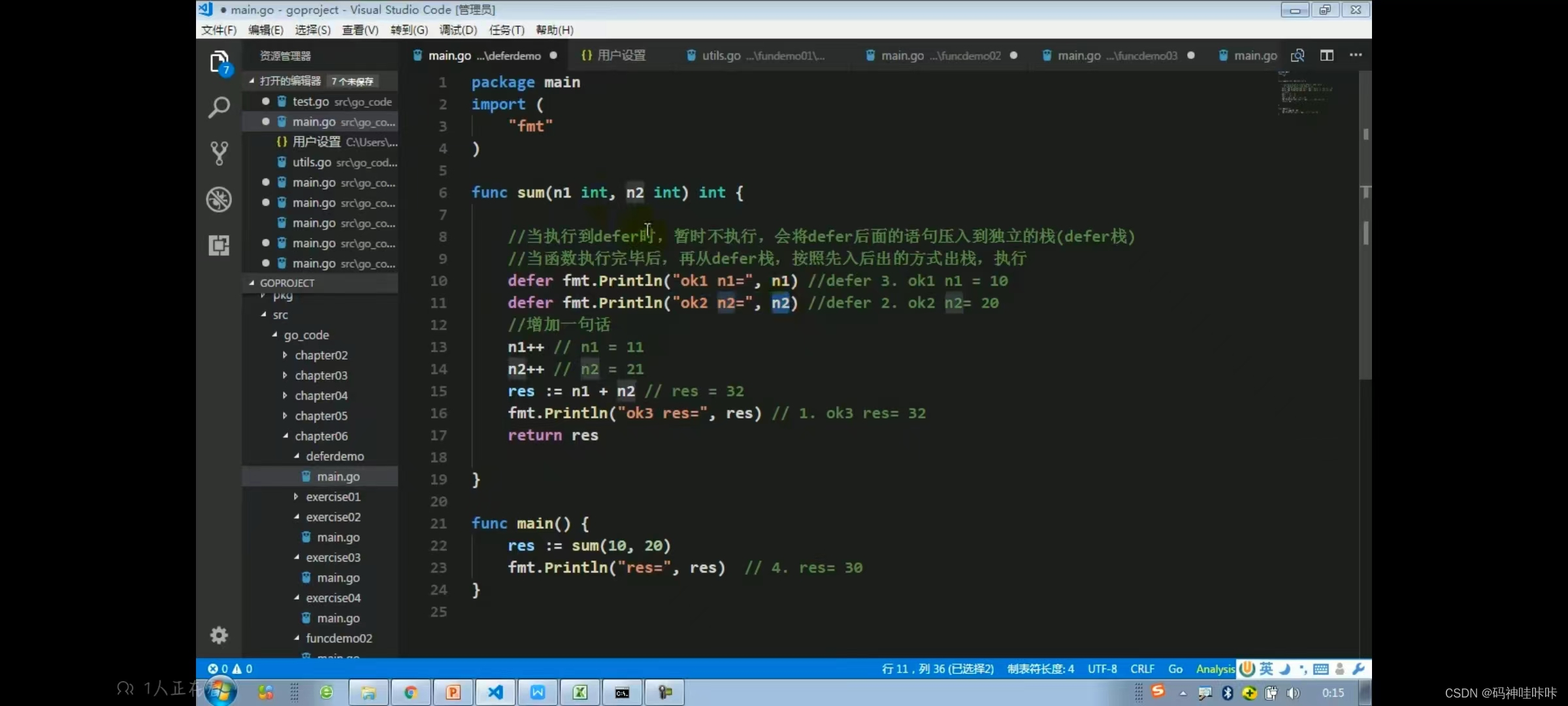This screenshot has height=706, width=1568.
Task: Click the code minimap preview
Action: click(x=1305, y=93)
